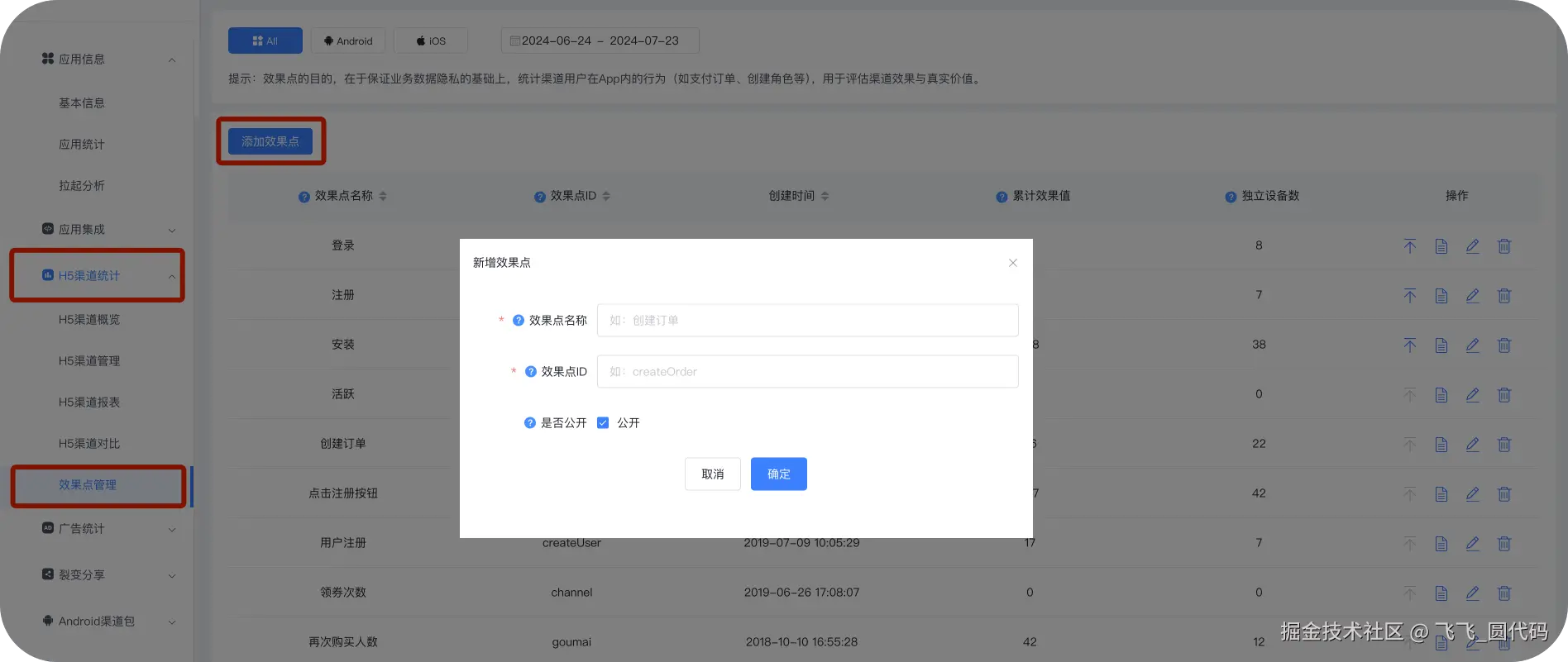Viewport: 1568px width, 662px height.
Task: Click help icon beside 效果点ID table header
Action: pyautogui.click(x=539, y=197)
